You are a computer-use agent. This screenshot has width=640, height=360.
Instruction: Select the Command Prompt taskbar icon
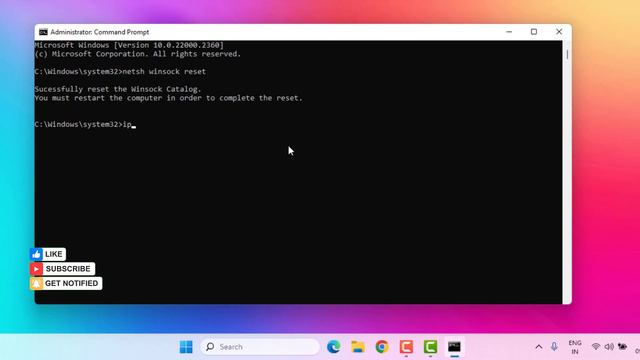(x=454, y=347)
